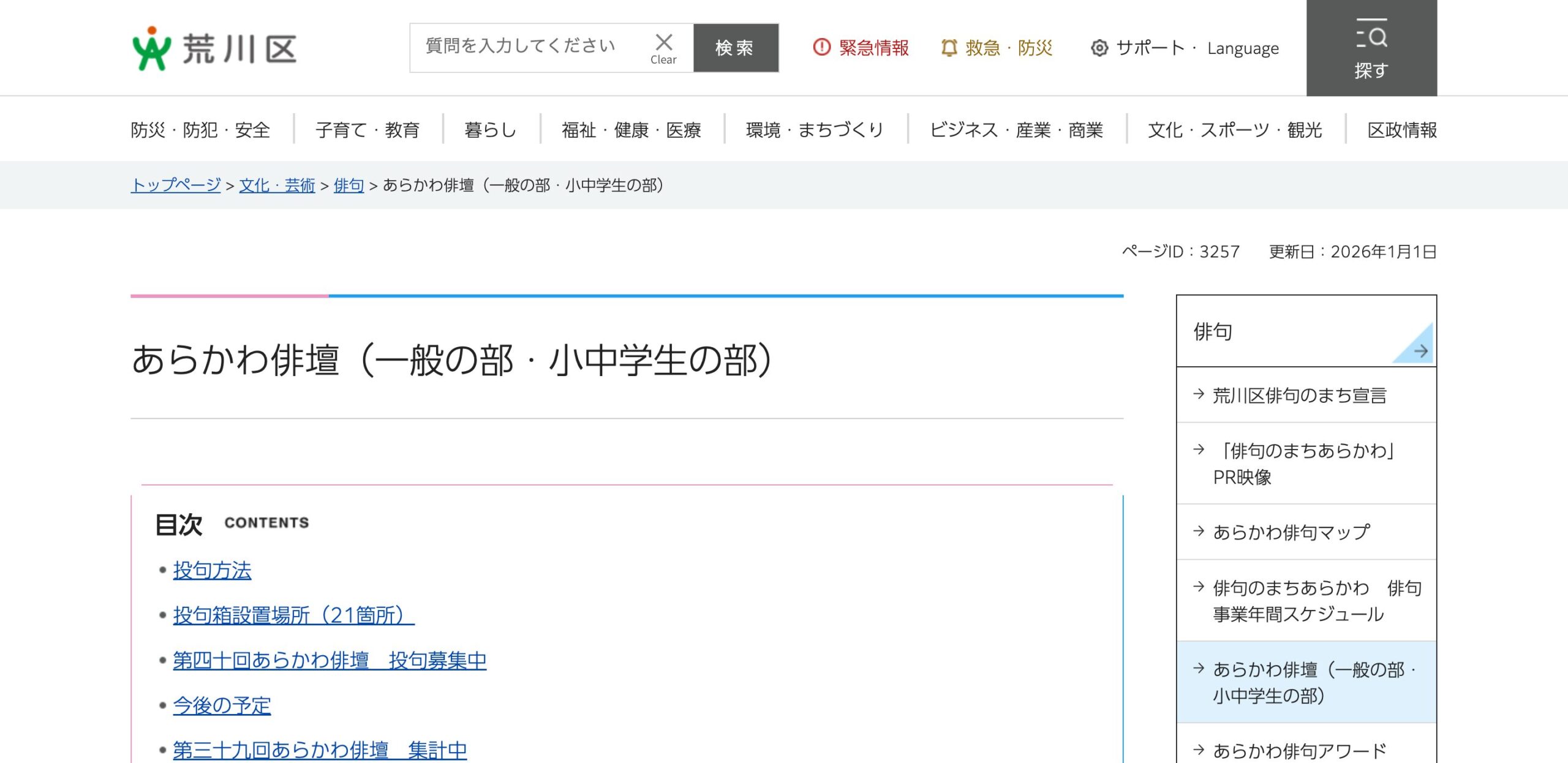Click the blue arrow on 俳句 sidebar header
This screenshot has width=1568, height=763.
pyautogui.click(x=1420, y=351)
